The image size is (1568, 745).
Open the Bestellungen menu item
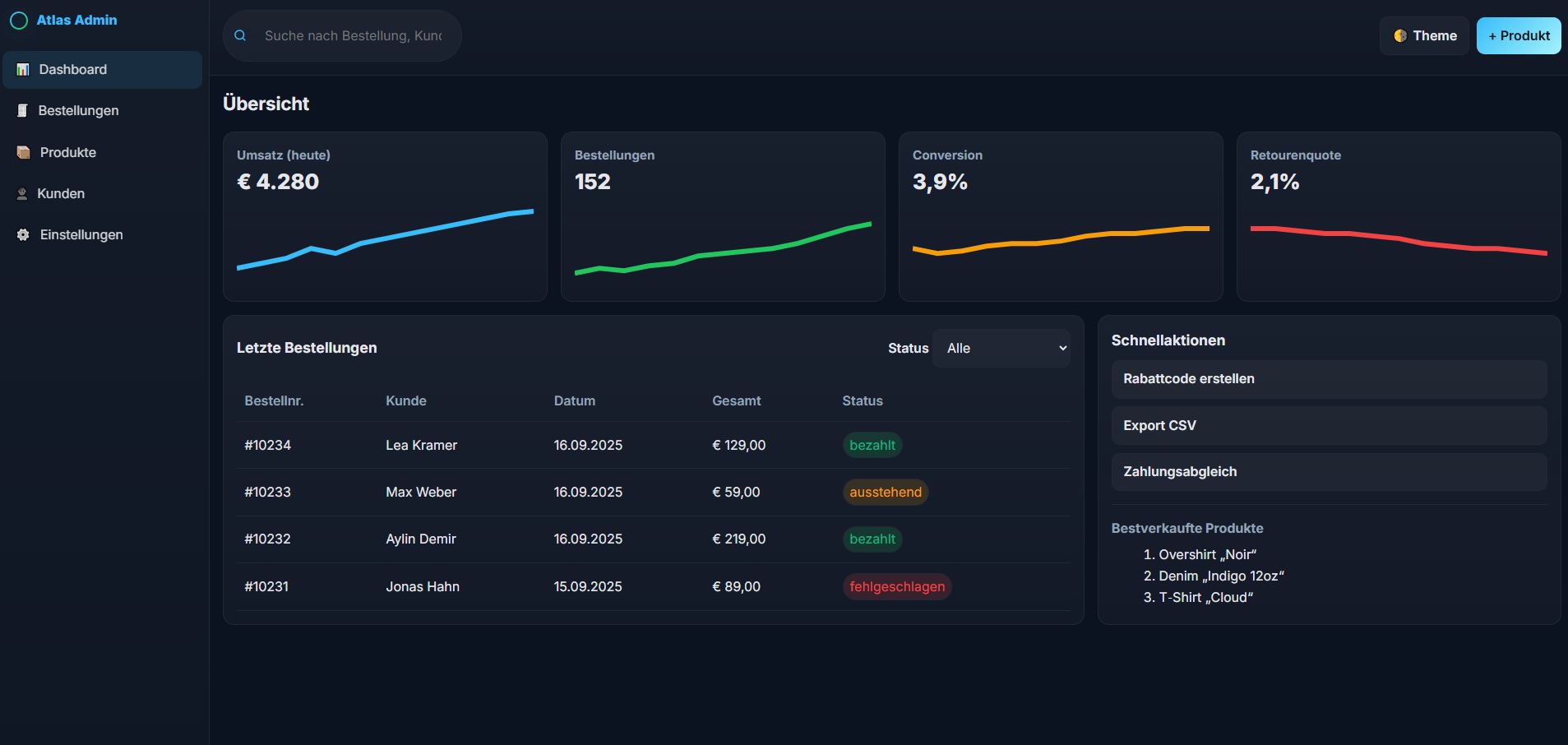pos(78,111)
